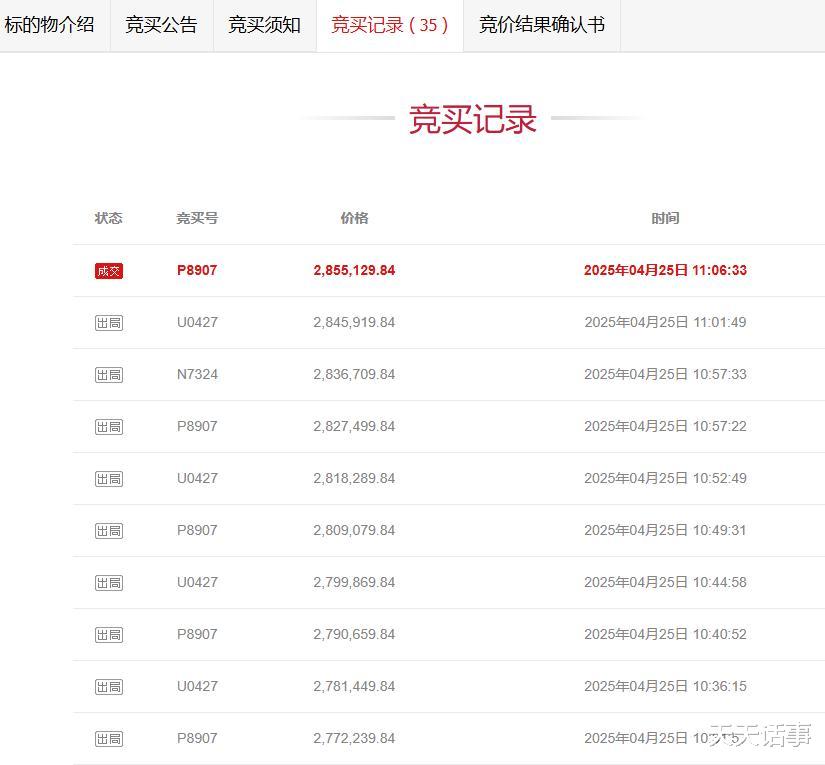The height and width of the screenshot is (765, 825).
Task: Click bidder P8907 in the 2,790,659.84 row
Action: 197,635
